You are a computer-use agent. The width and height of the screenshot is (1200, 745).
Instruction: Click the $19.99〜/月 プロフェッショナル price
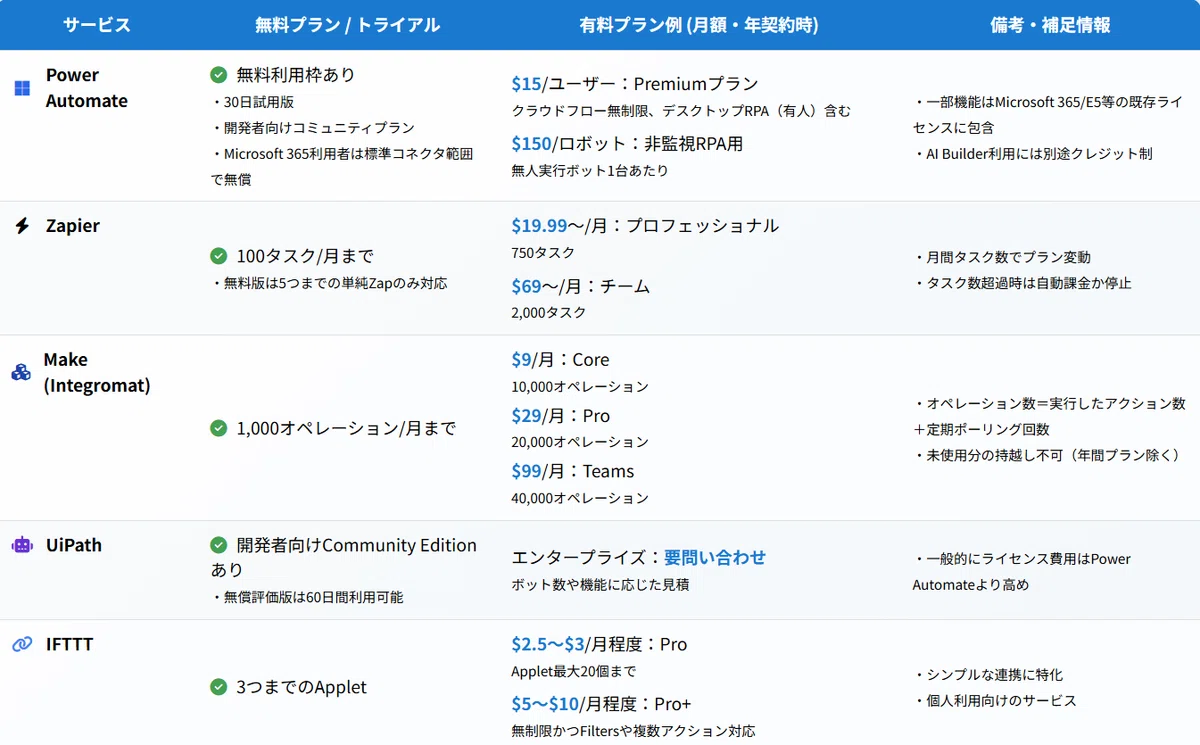645,226
